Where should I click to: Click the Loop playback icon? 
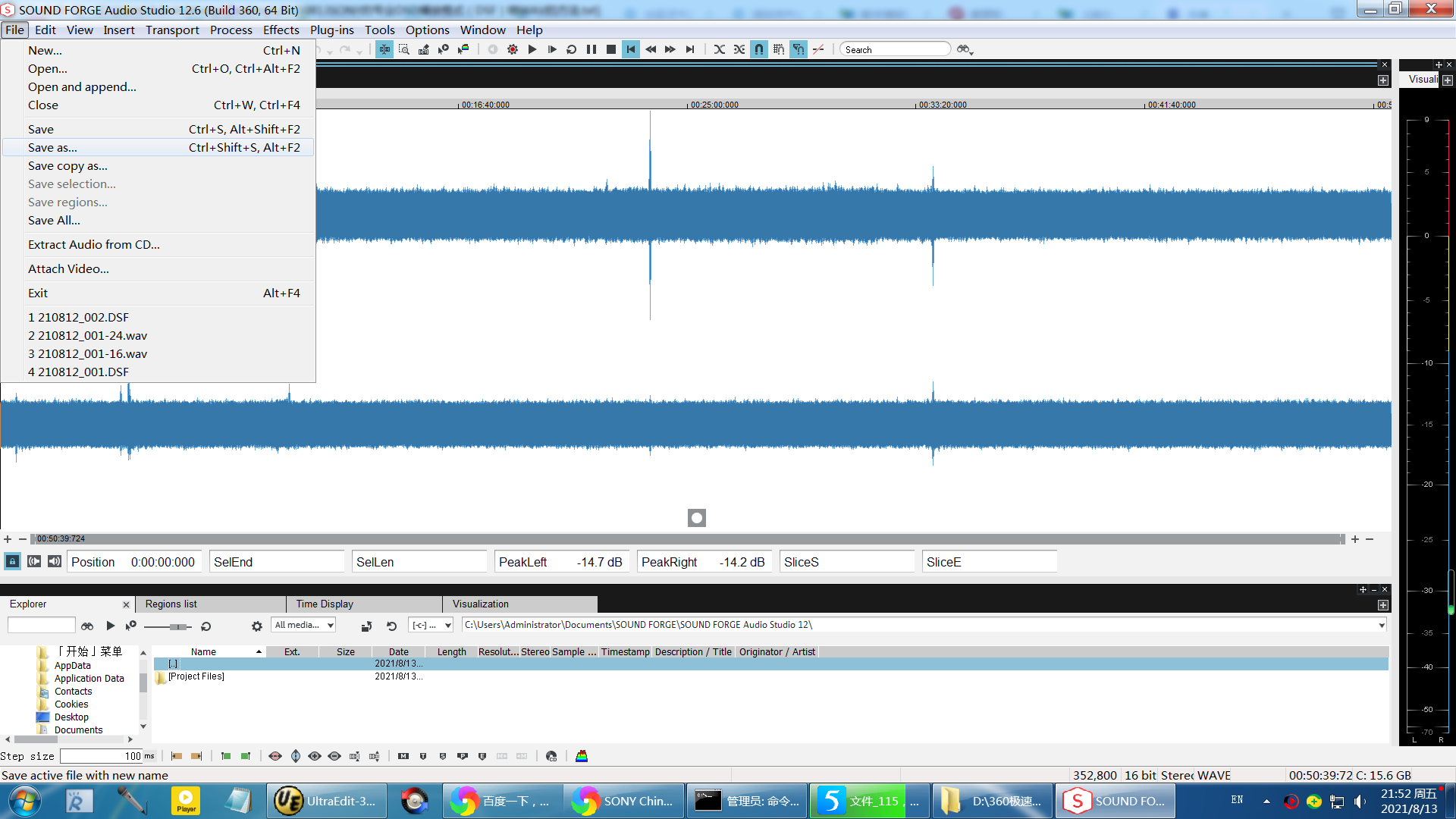click(x=572, y=49)
